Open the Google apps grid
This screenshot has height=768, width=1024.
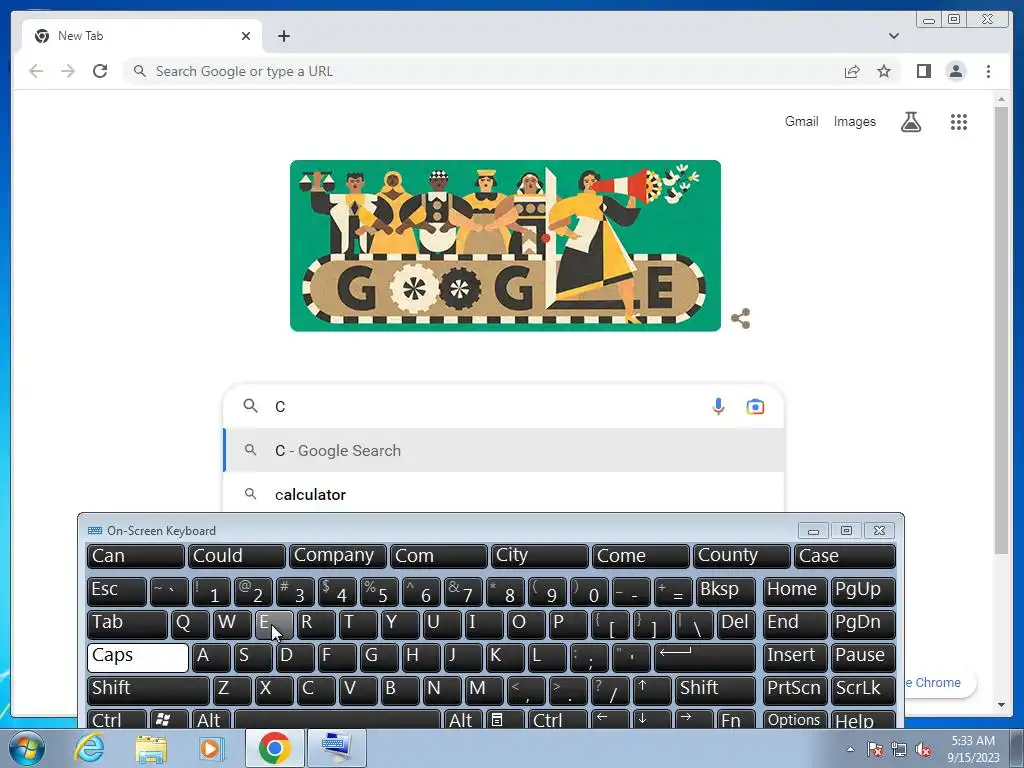click(959, 121)
